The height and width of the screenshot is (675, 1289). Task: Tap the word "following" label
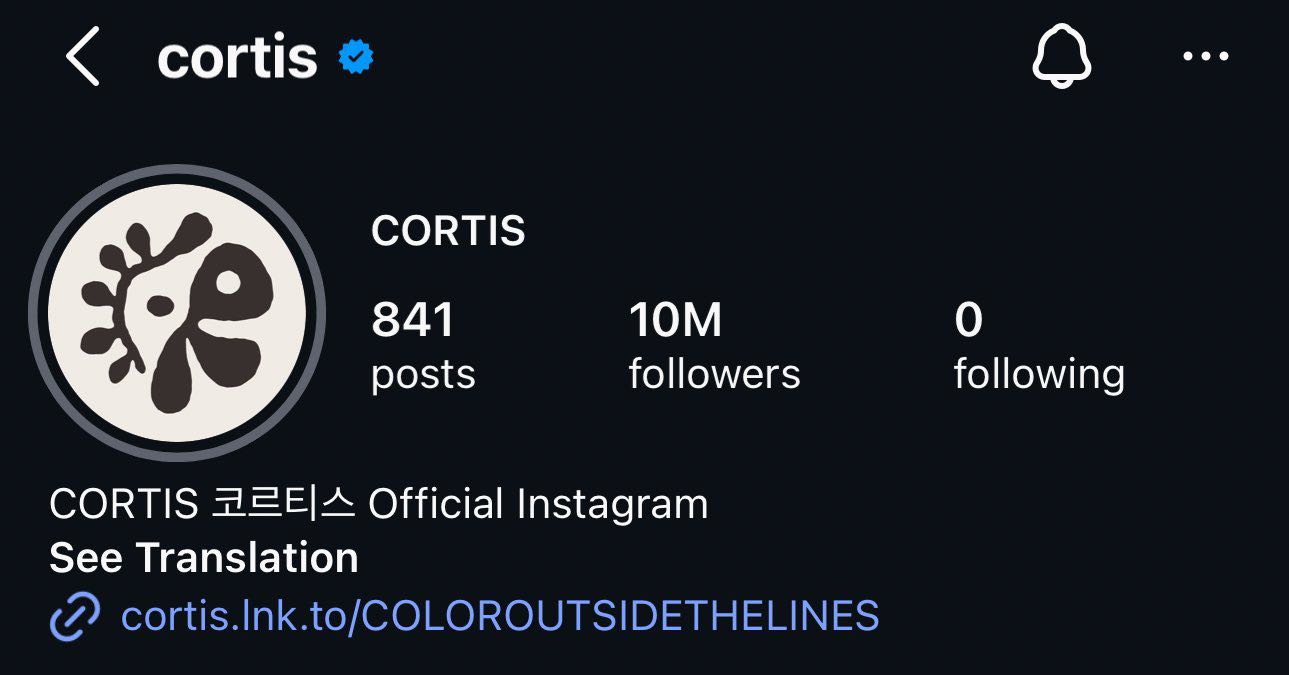[1039, 375]
